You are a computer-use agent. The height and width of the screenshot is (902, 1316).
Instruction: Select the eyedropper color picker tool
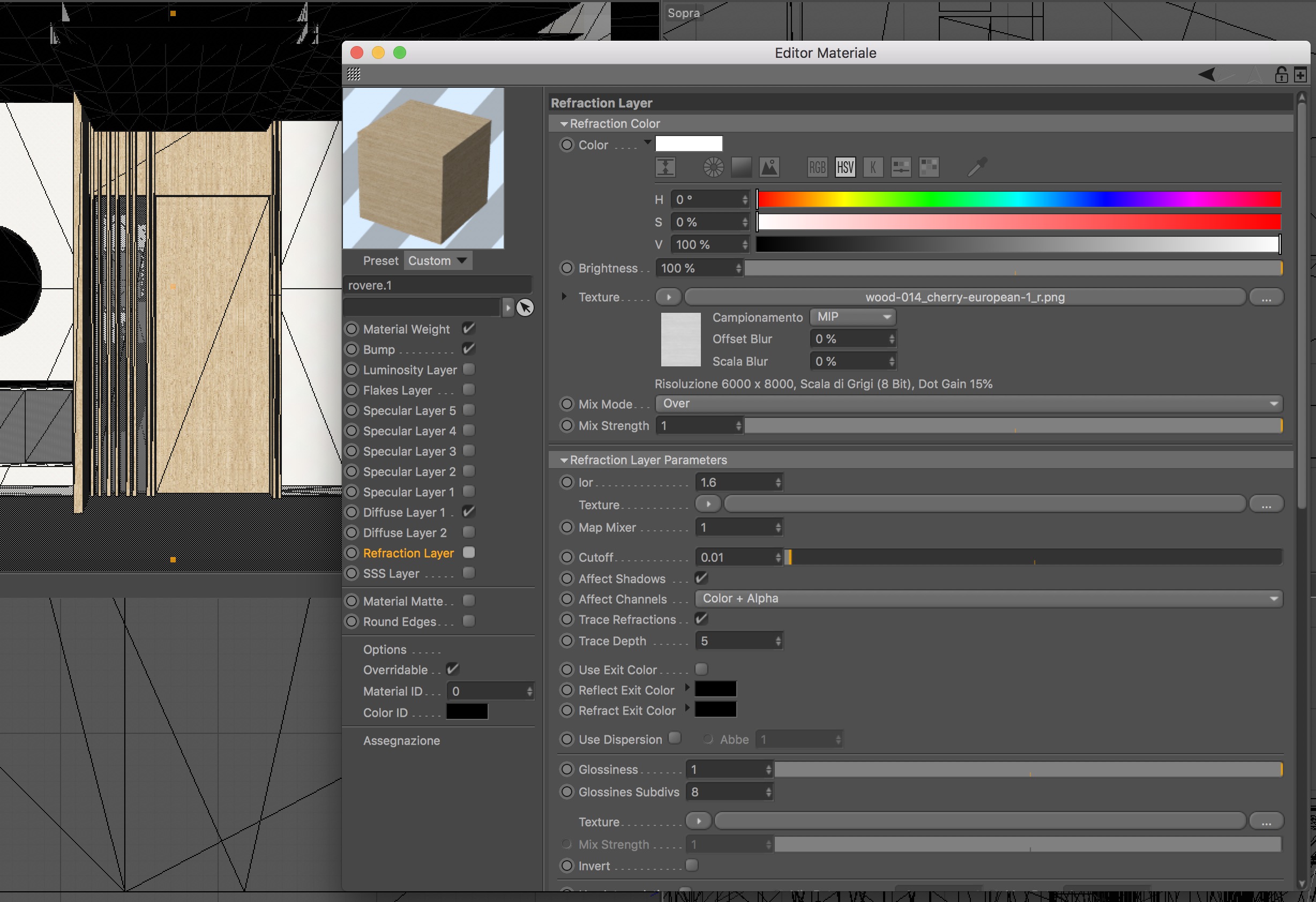pyautogui.click(x=977, y=167)
